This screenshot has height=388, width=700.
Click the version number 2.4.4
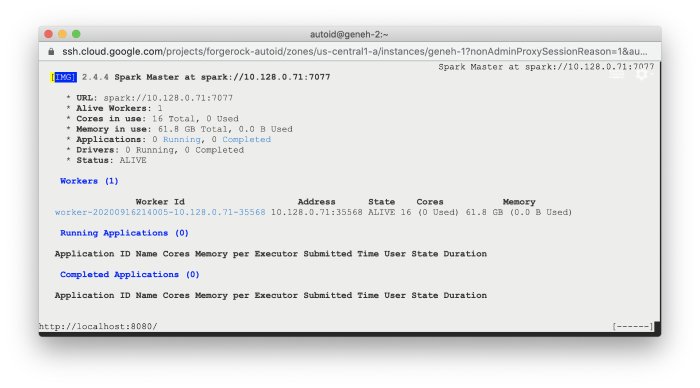pos(95,77)
